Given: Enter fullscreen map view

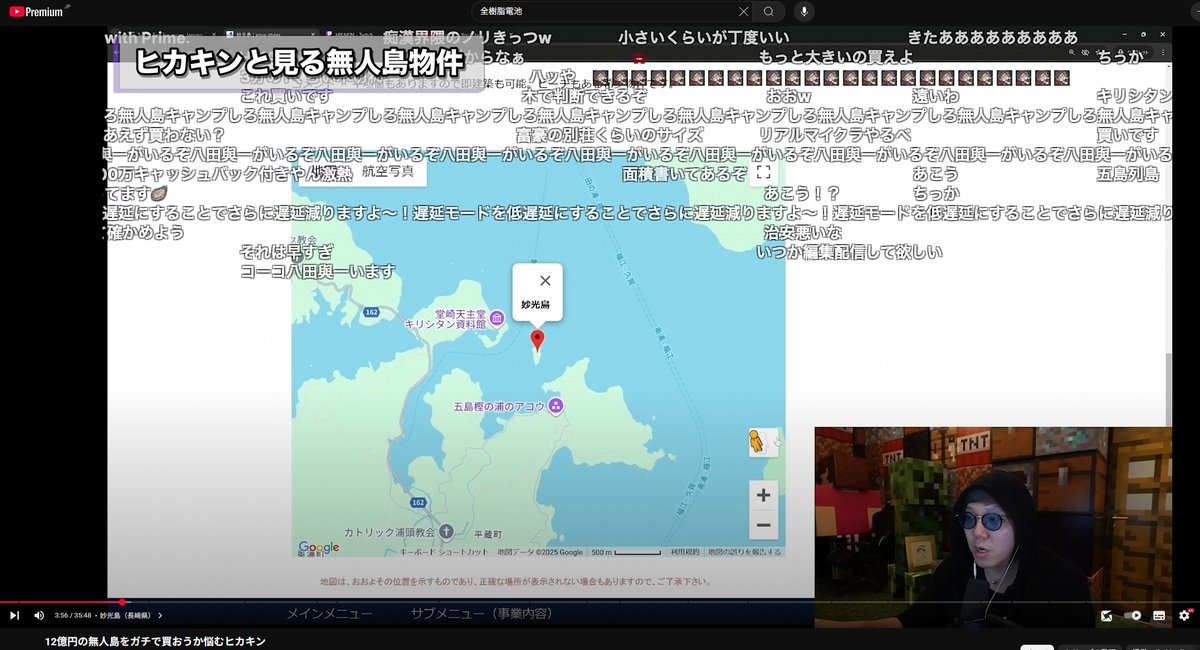Looking at the screenshot, I should pos(763,172).
